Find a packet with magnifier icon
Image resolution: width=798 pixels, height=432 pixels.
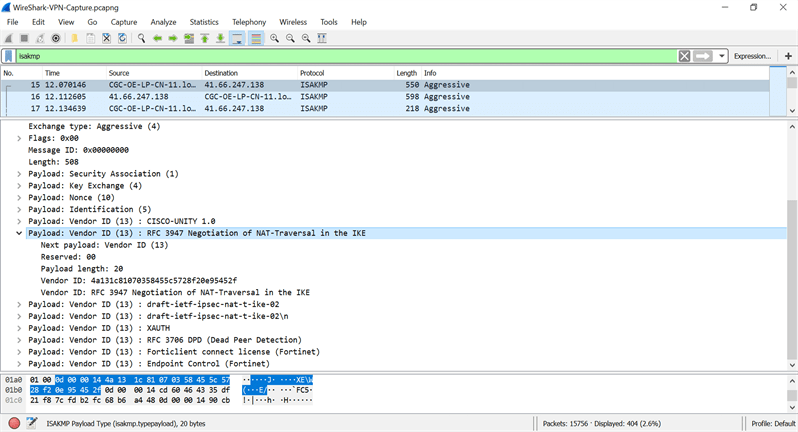(141, 38)
